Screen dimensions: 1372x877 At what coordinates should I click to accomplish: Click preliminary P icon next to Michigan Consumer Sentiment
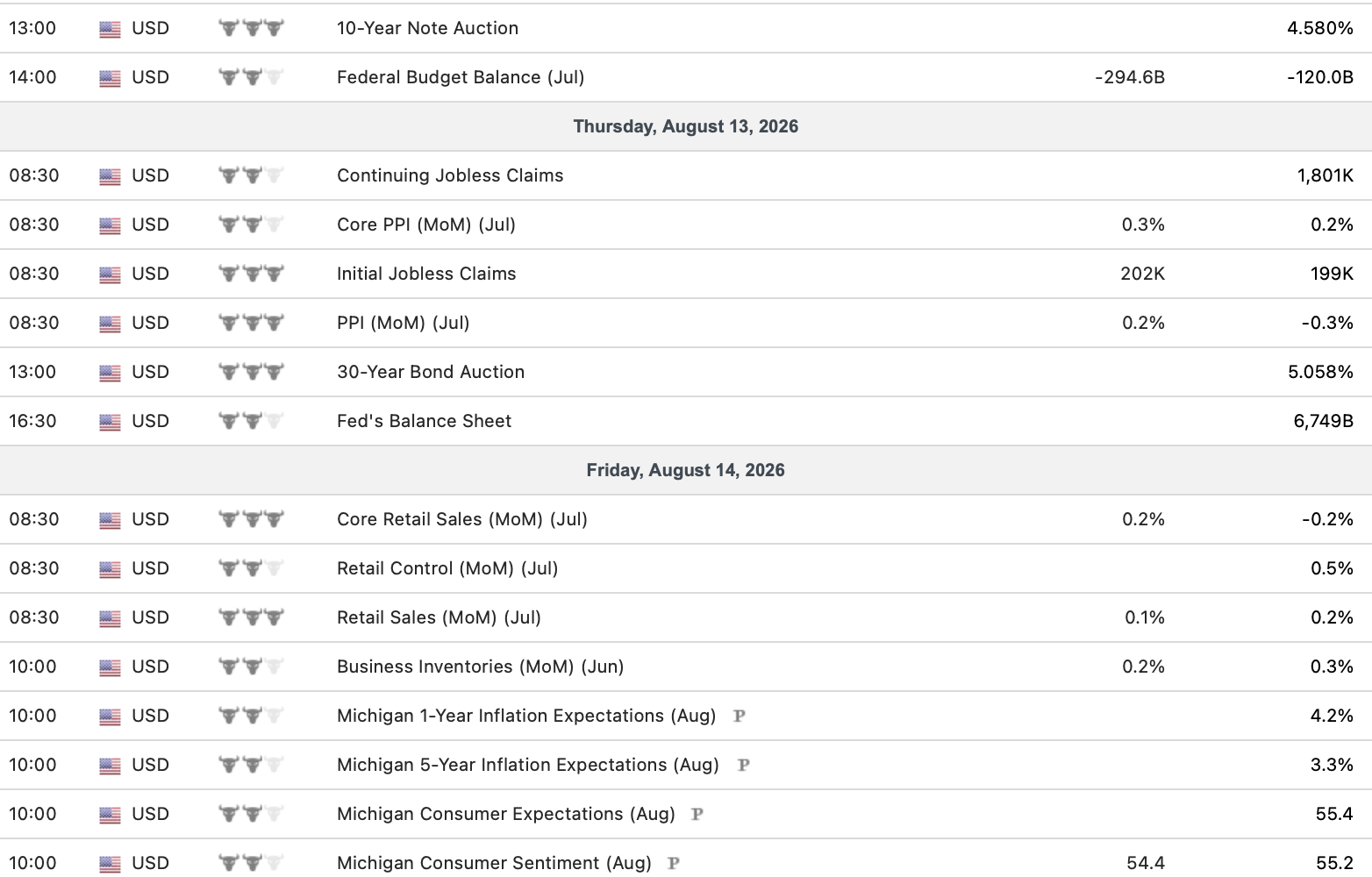click(674, 863)
